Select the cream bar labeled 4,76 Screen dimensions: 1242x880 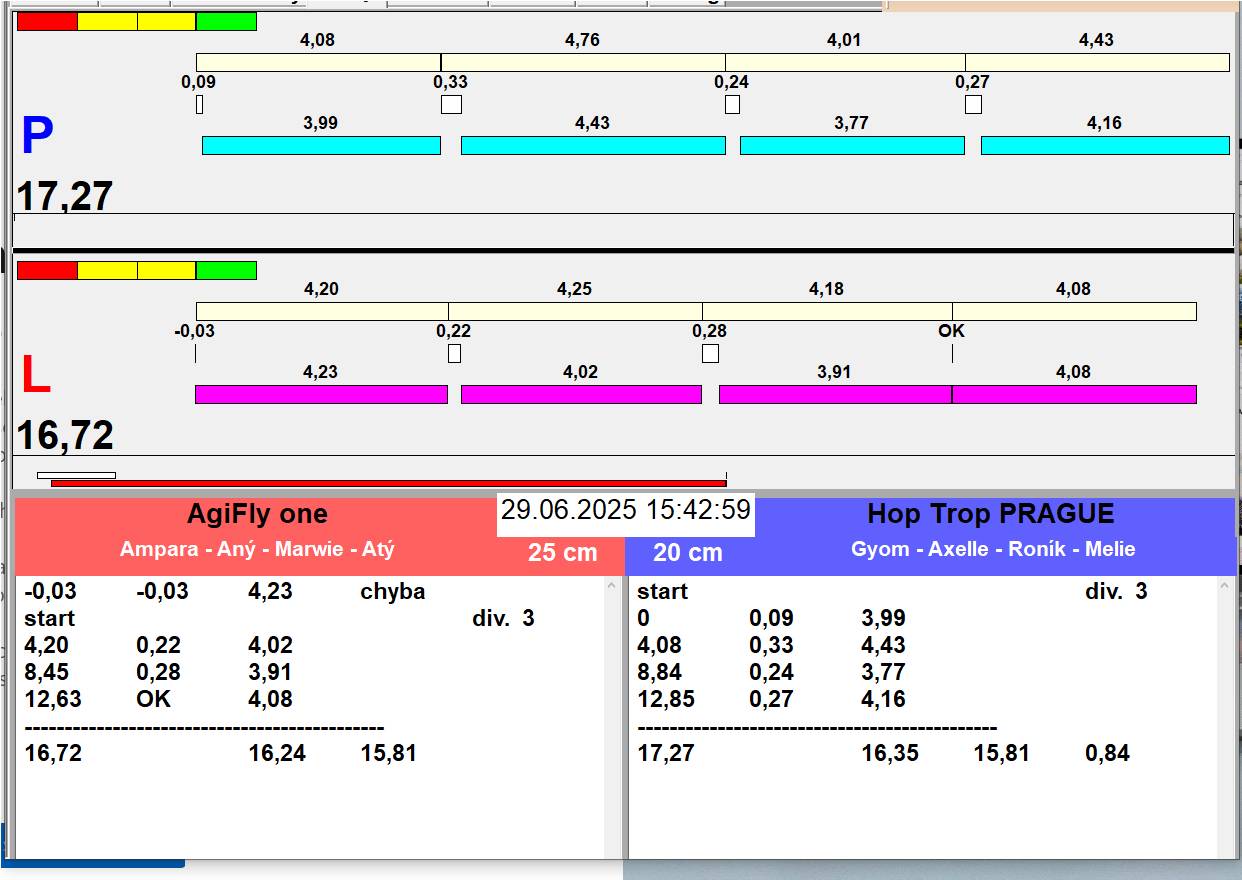(583, 62)
